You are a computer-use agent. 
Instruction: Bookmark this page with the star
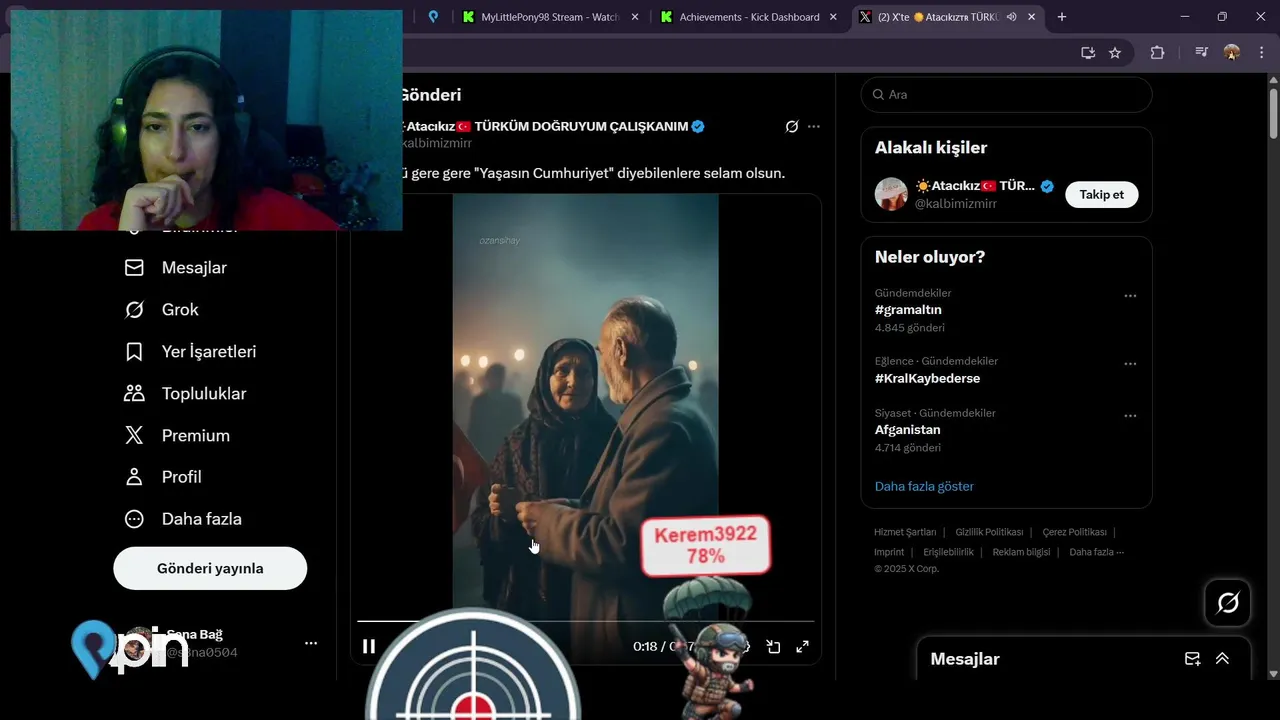[x=1115, y=53]
